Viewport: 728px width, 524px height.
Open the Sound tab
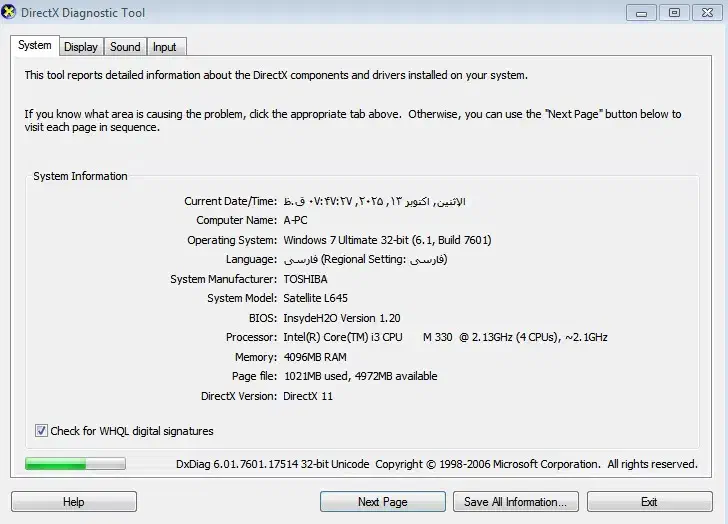pyautogui.click(x=125, y=47)
